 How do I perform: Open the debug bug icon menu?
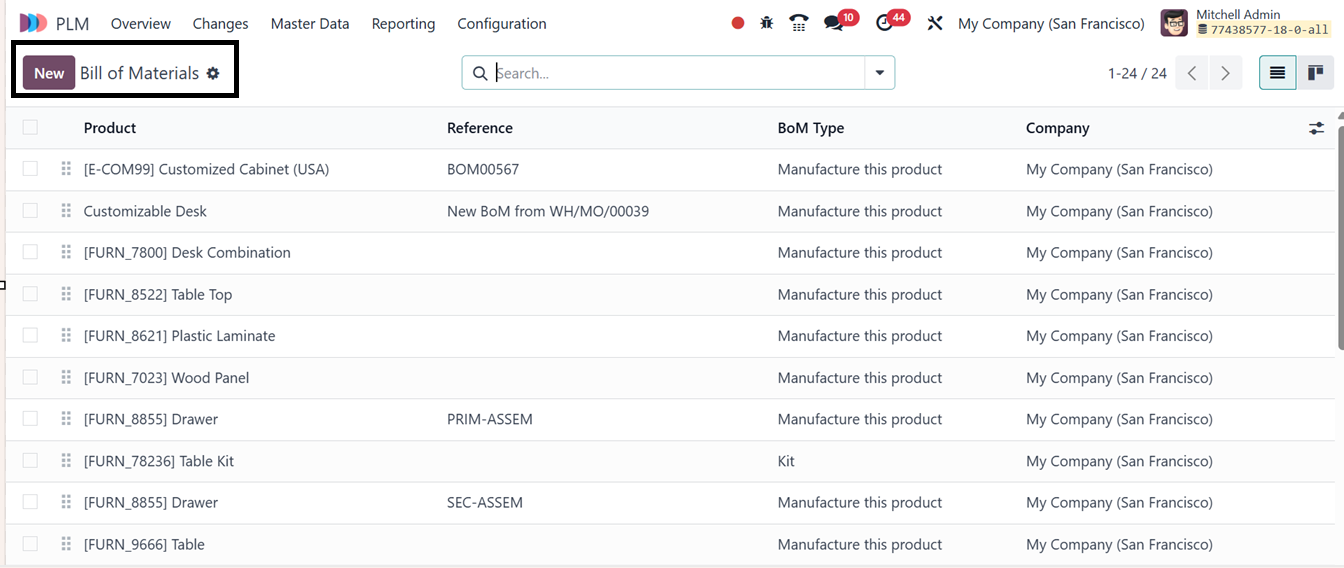point(767,23)
